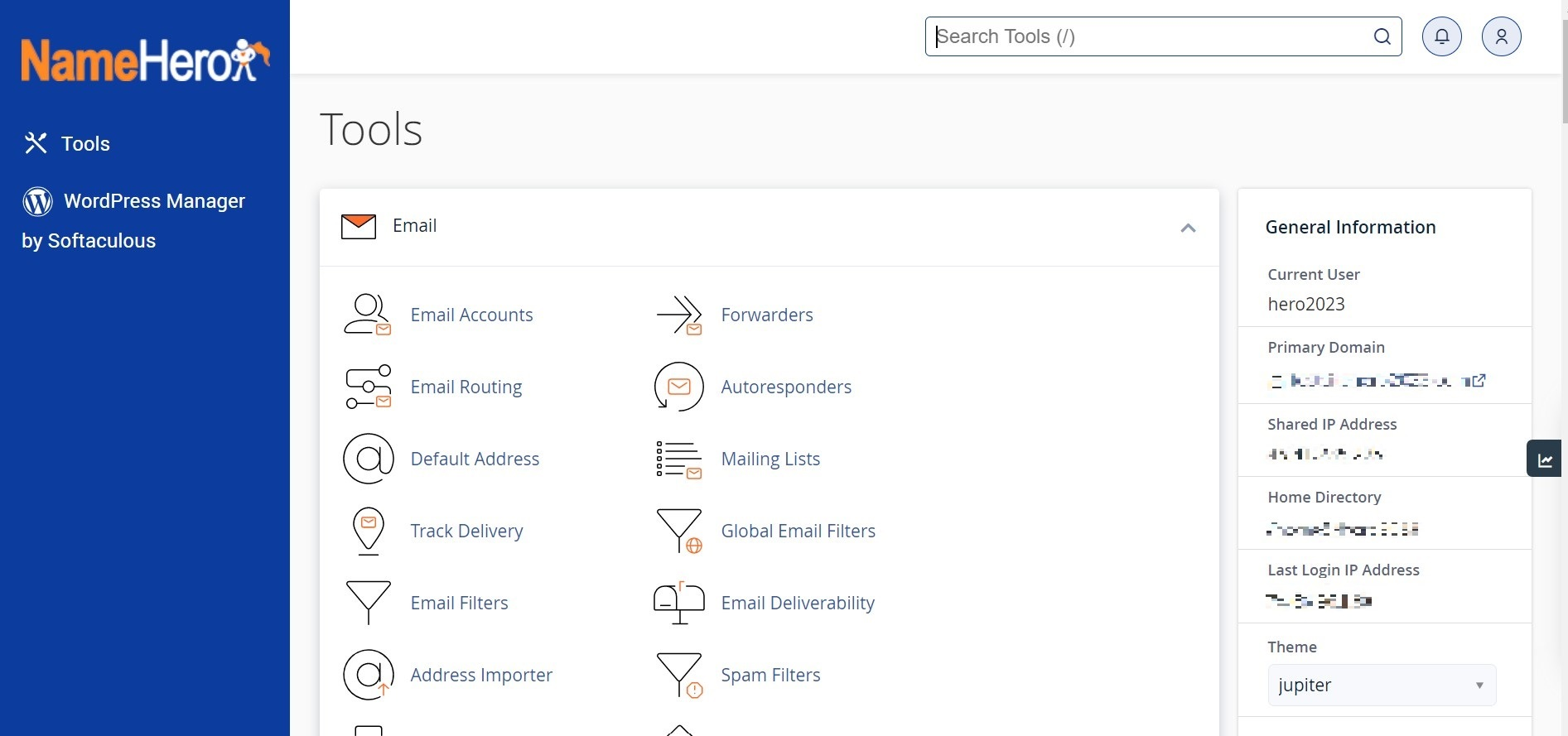Click the WordPress logo icon in sidebar
The height and width of the screenshot is (736, 1568).
tap(37, 201)
